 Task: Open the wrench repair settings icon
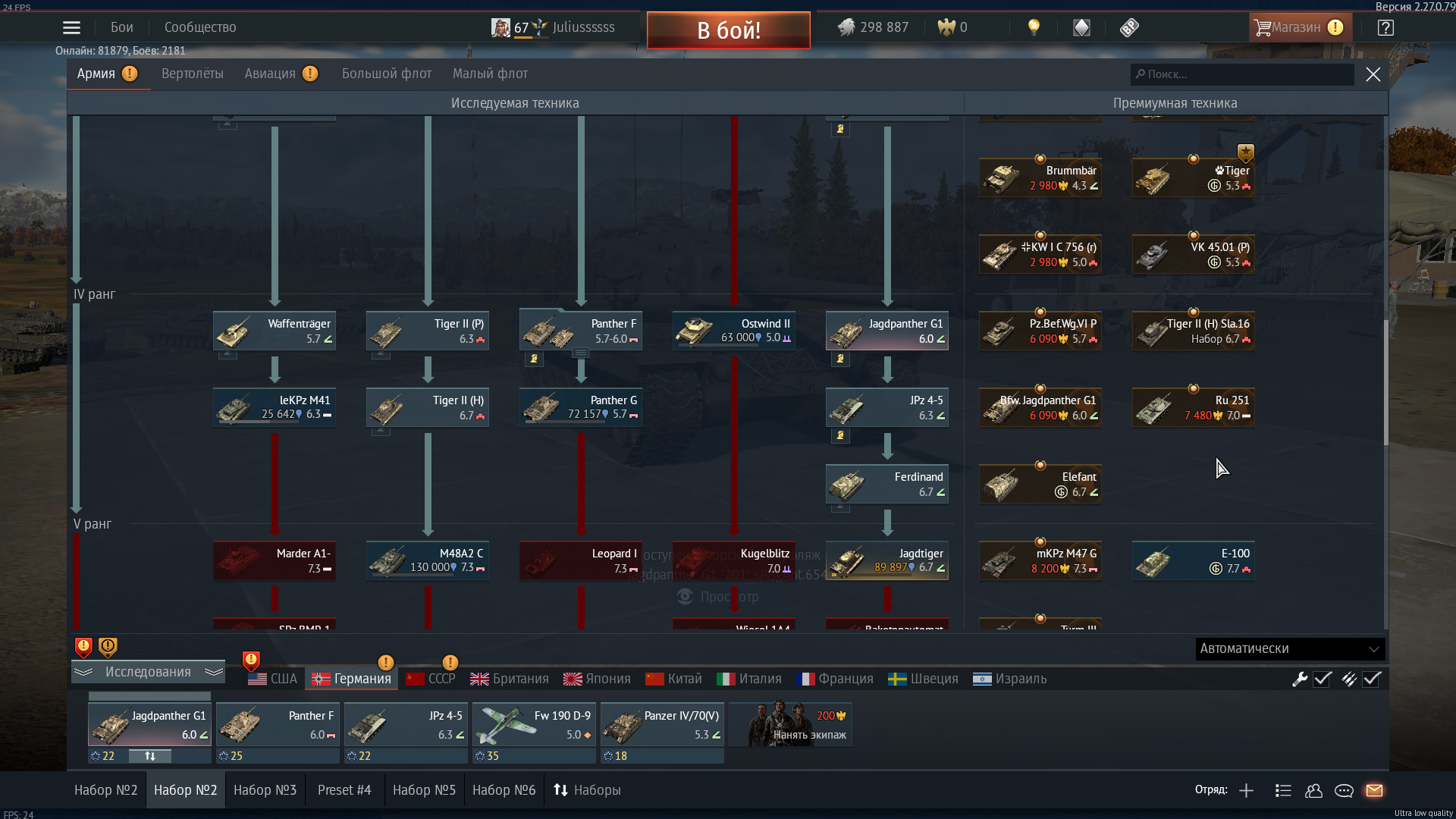click(x=1300, y=679)
